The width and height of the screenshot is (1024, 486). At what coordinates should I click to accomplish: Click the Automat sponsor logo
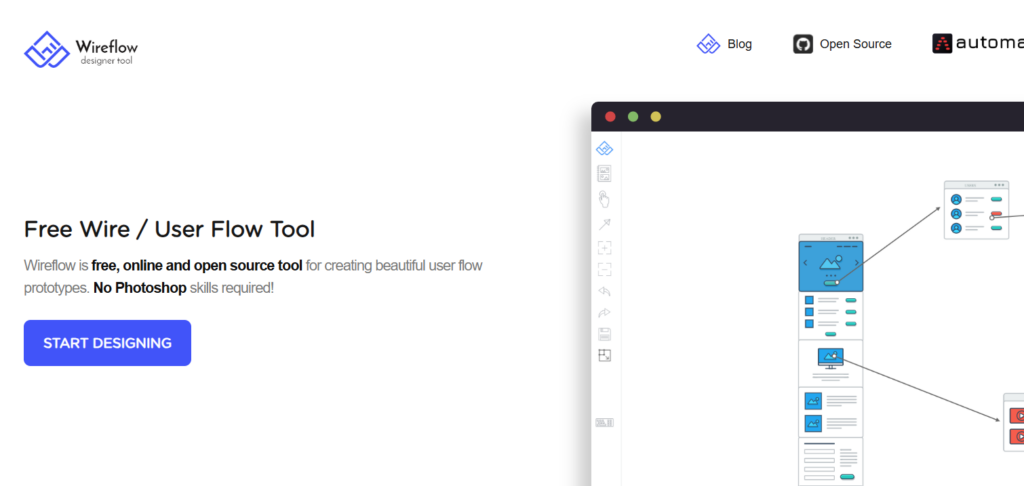(977, 44)
